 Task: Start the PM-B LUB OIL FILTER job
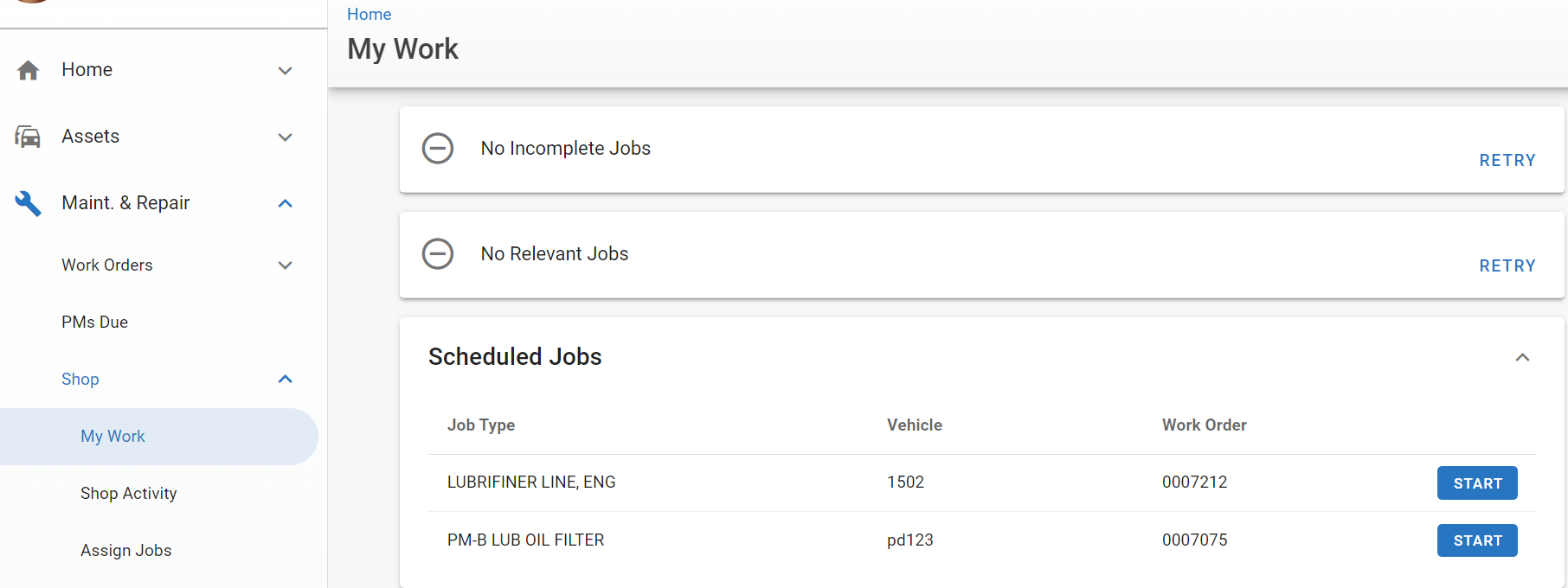[1476, 540]
